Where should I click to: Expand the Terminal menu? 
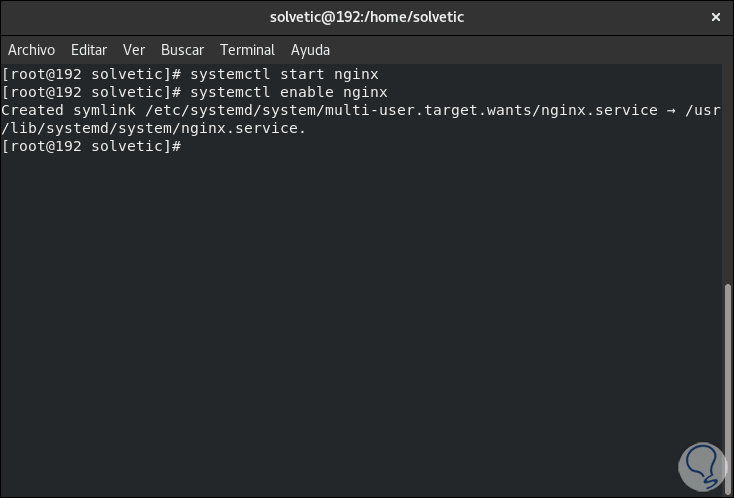[247, 50]
